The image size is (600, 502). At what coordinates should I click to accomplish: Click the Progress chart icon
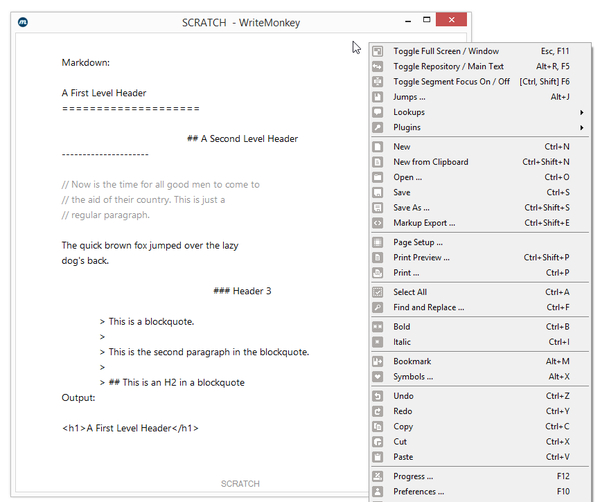[x=378, y=476]
